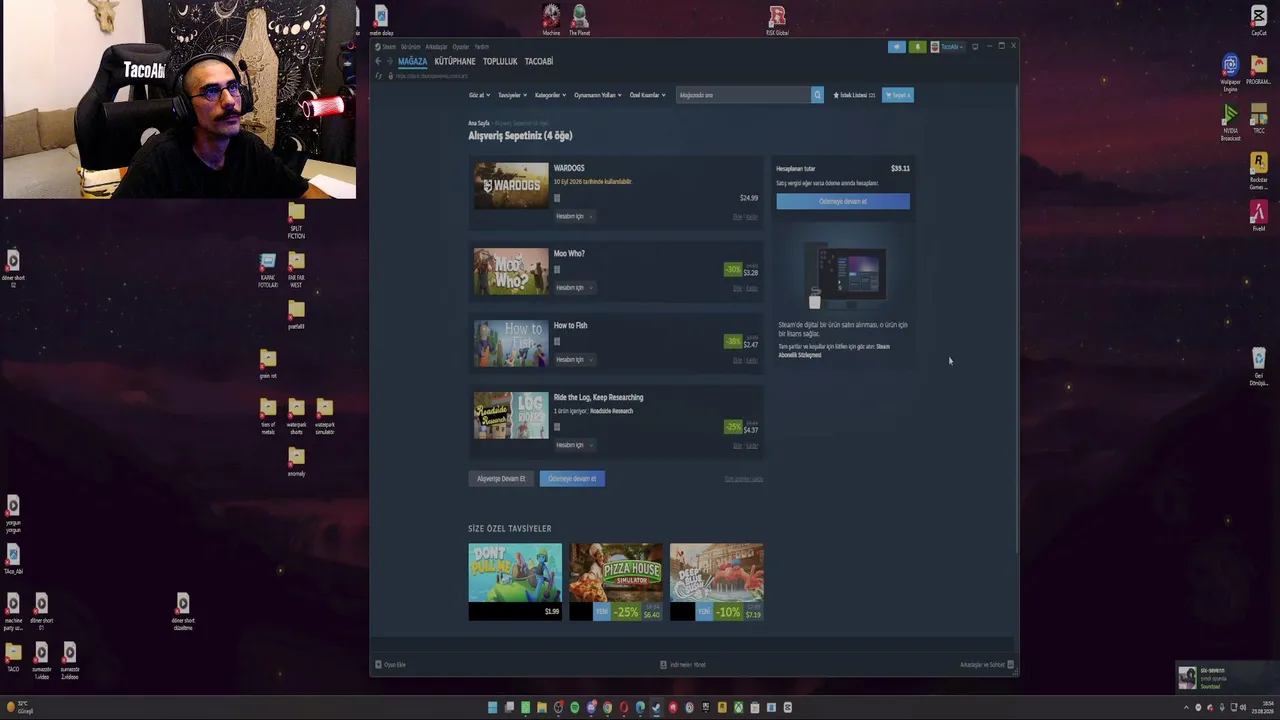Open the Windows Start menu
Screen dimensions: 1280x720
pyautogui.click(x=492, y=708)
